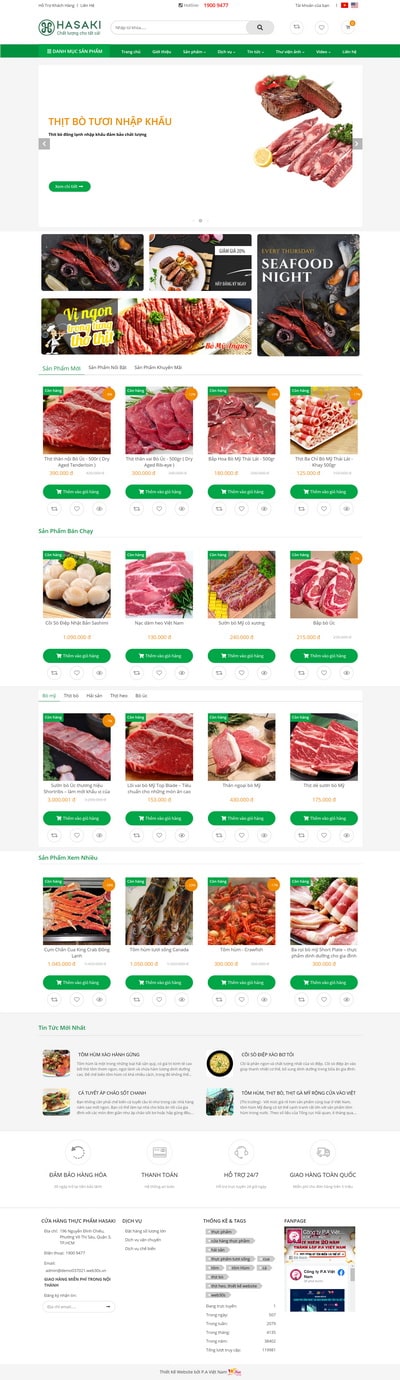Open the shopping cart icon

349,27
